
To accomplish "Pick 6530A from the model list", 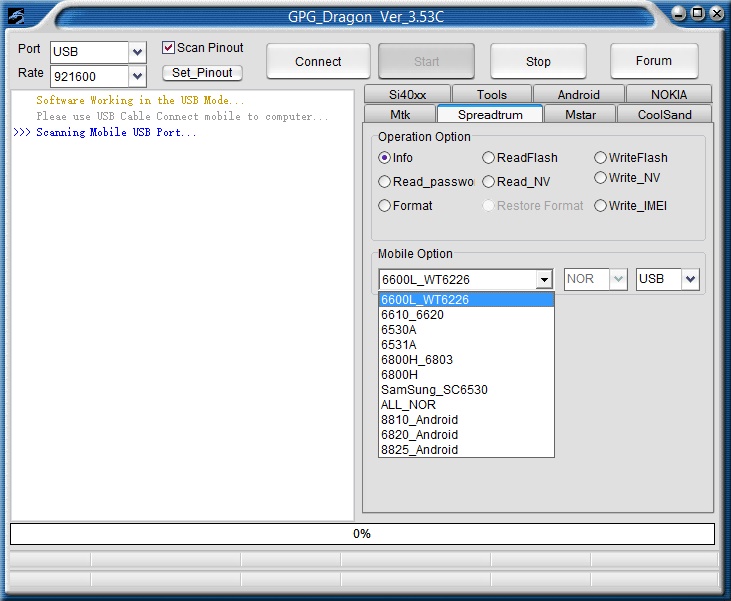I will click(x=466, y=330).
